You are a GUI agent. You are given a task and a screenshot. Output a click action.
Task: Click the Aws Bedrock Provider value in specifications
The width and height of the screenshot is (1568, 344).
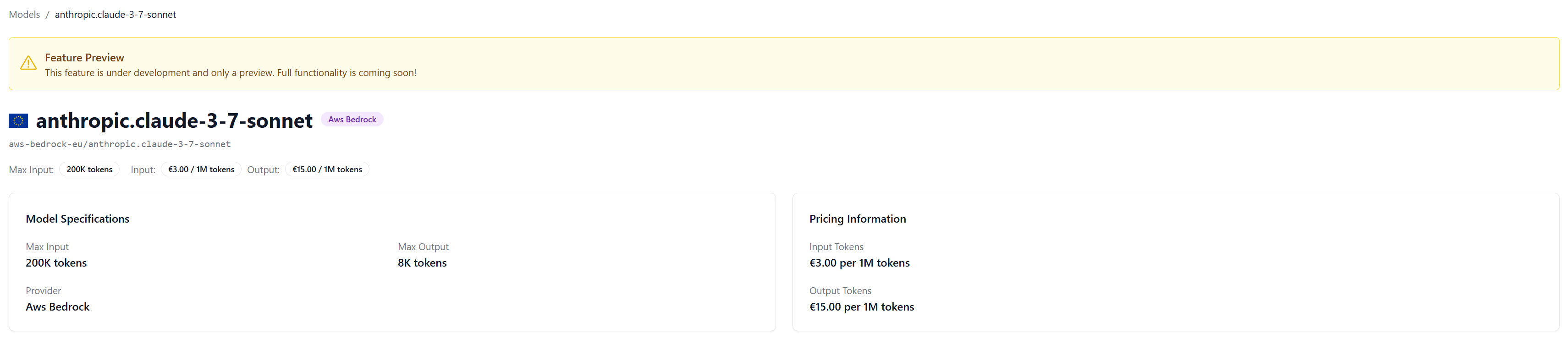point(57,307)
